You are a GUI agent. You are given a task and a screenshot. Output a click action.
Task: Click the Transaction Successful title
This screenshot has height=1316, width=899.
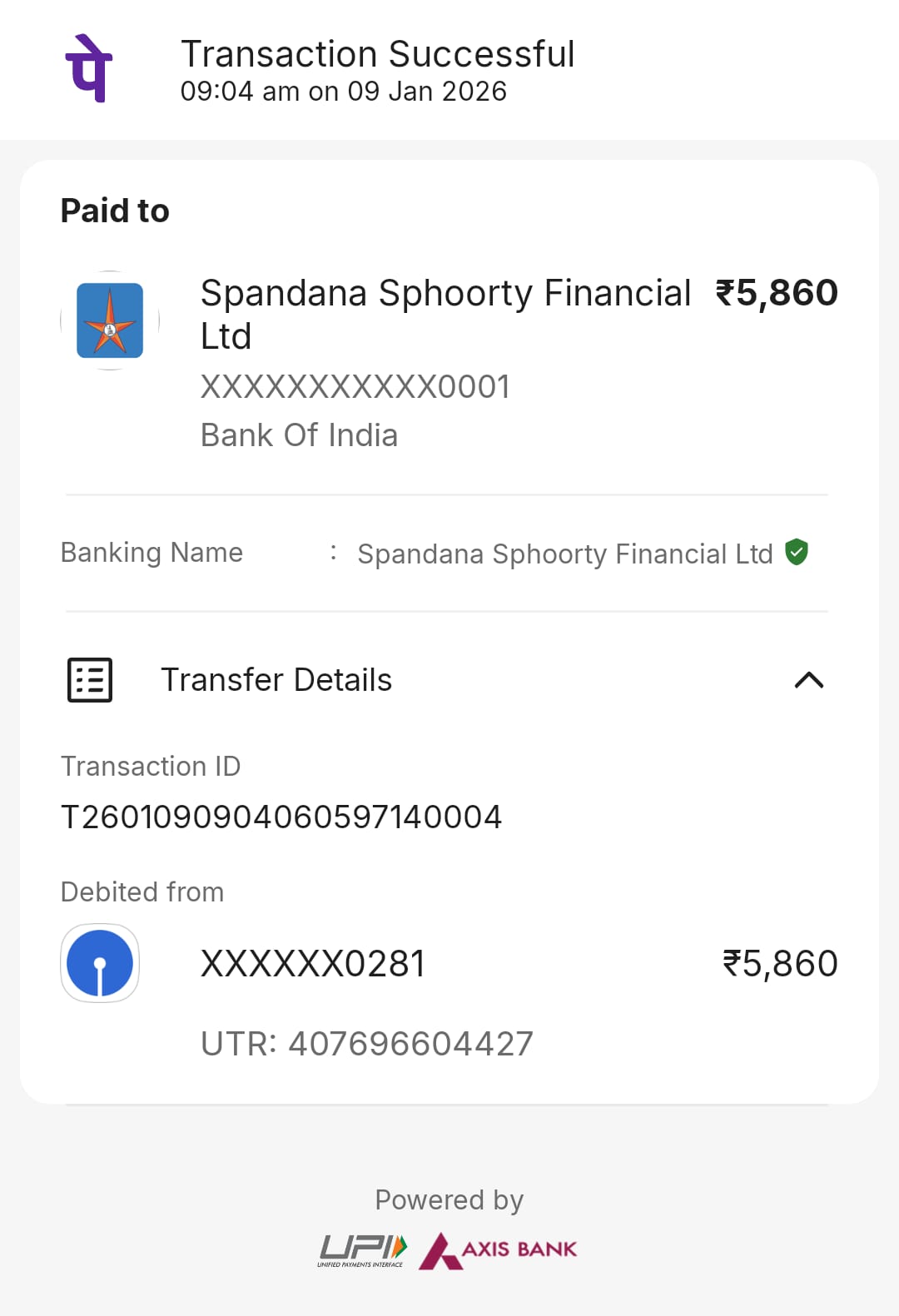pos(377,54)
